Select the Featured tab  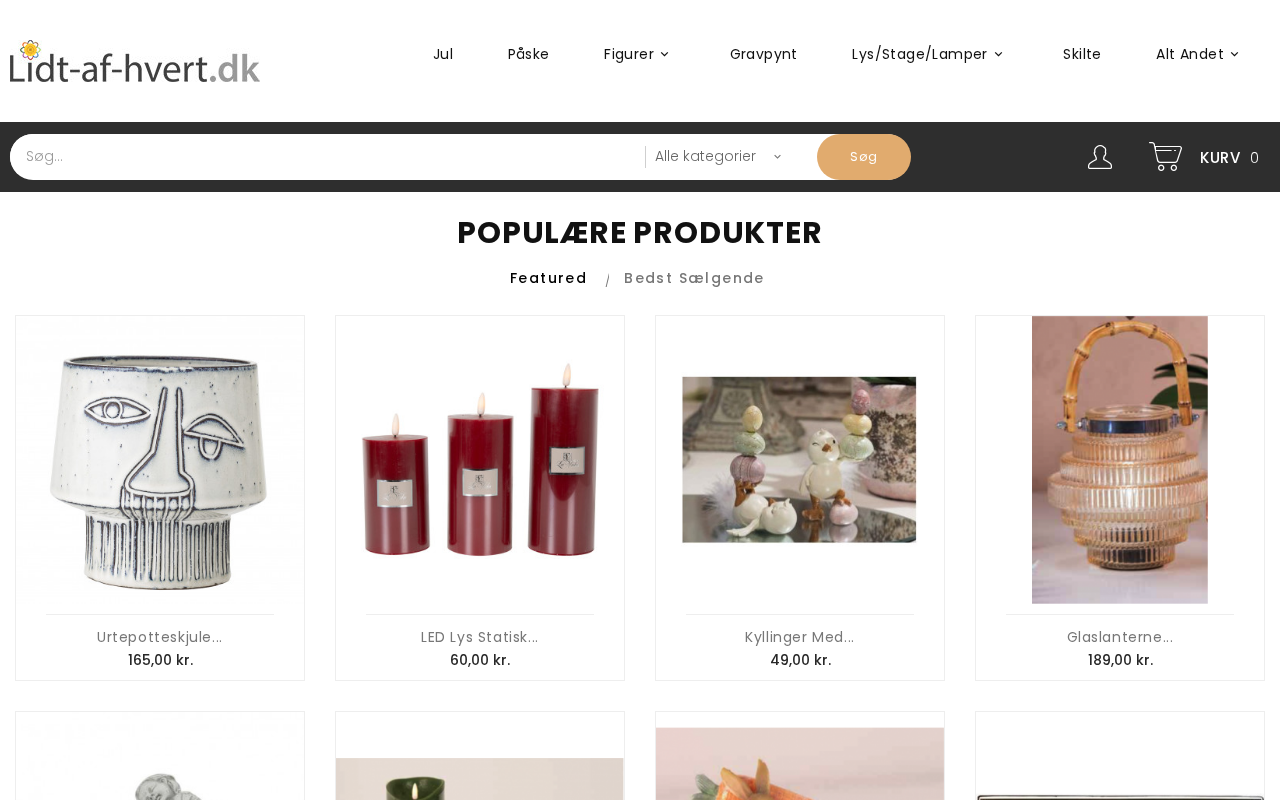(x=548, y=278)
